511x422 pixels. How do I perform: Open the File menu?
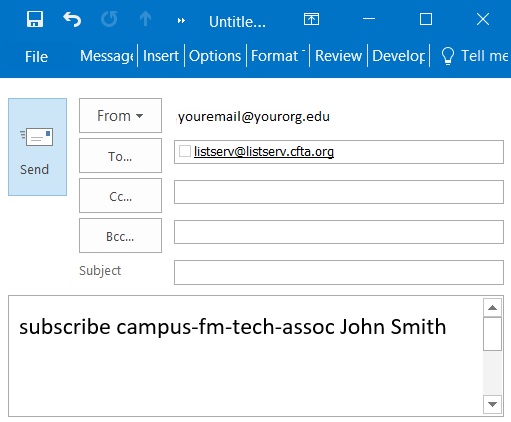tap(36, 56)
